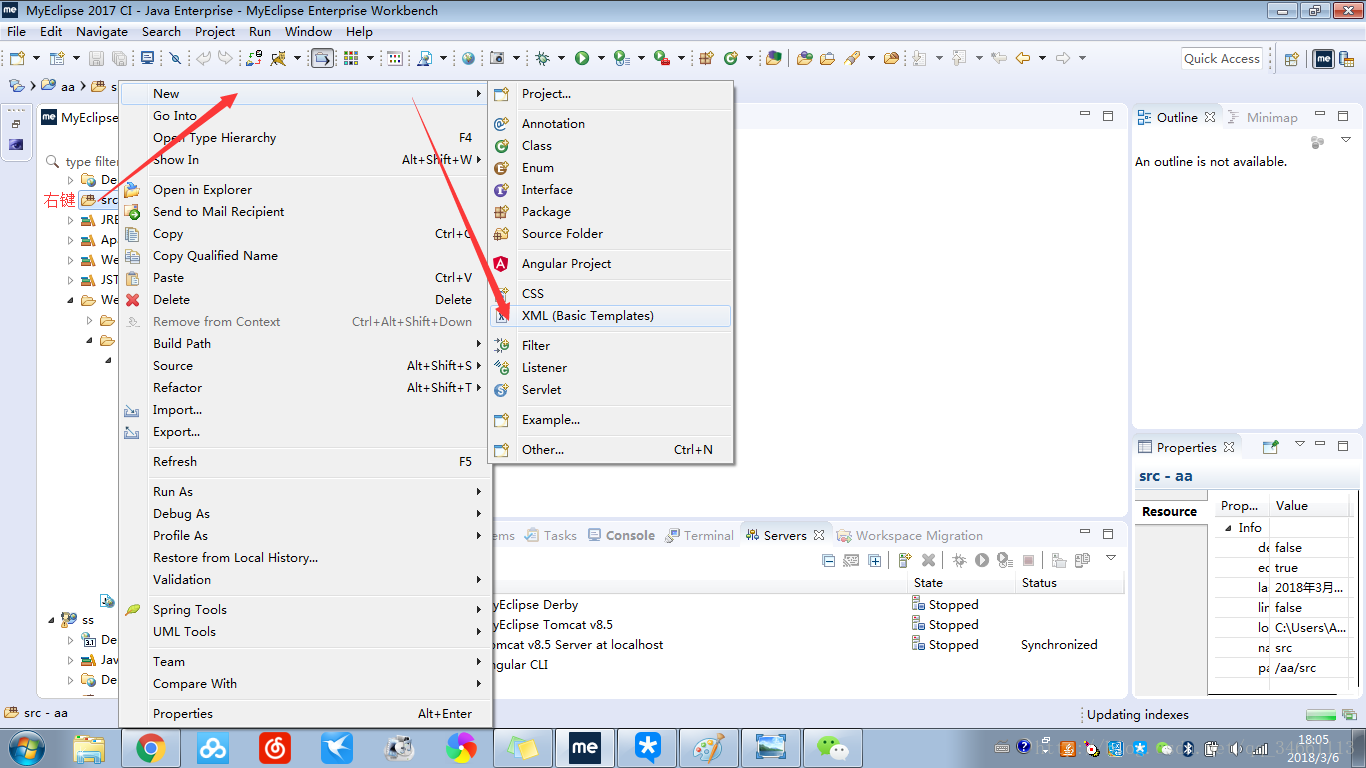The height and width of the screenshot is (768, 1366).
Task: Click the Open Perspective icon
Action: [1291, 59]
